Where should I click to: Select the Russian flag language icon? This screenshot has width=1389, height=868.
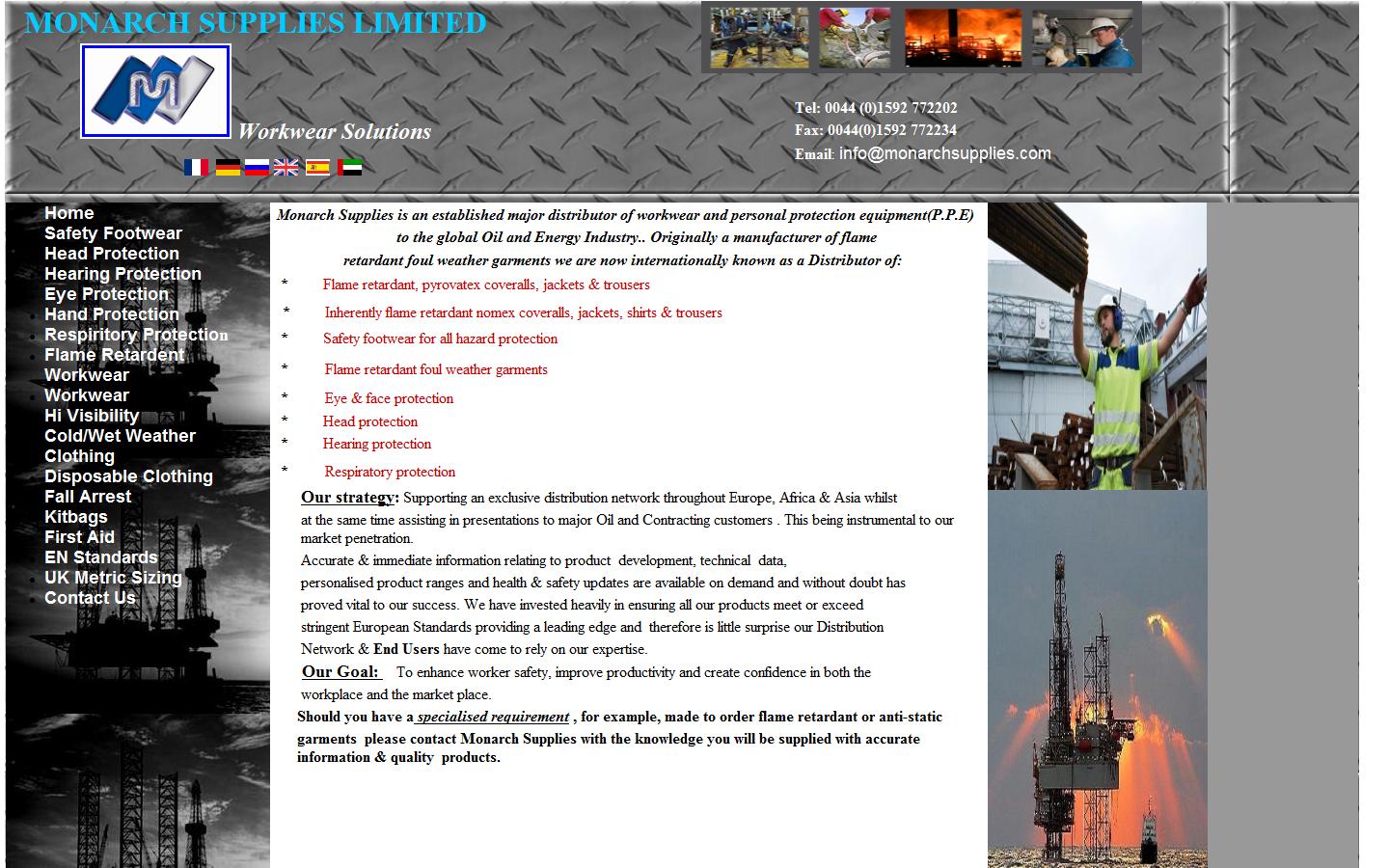257,167
